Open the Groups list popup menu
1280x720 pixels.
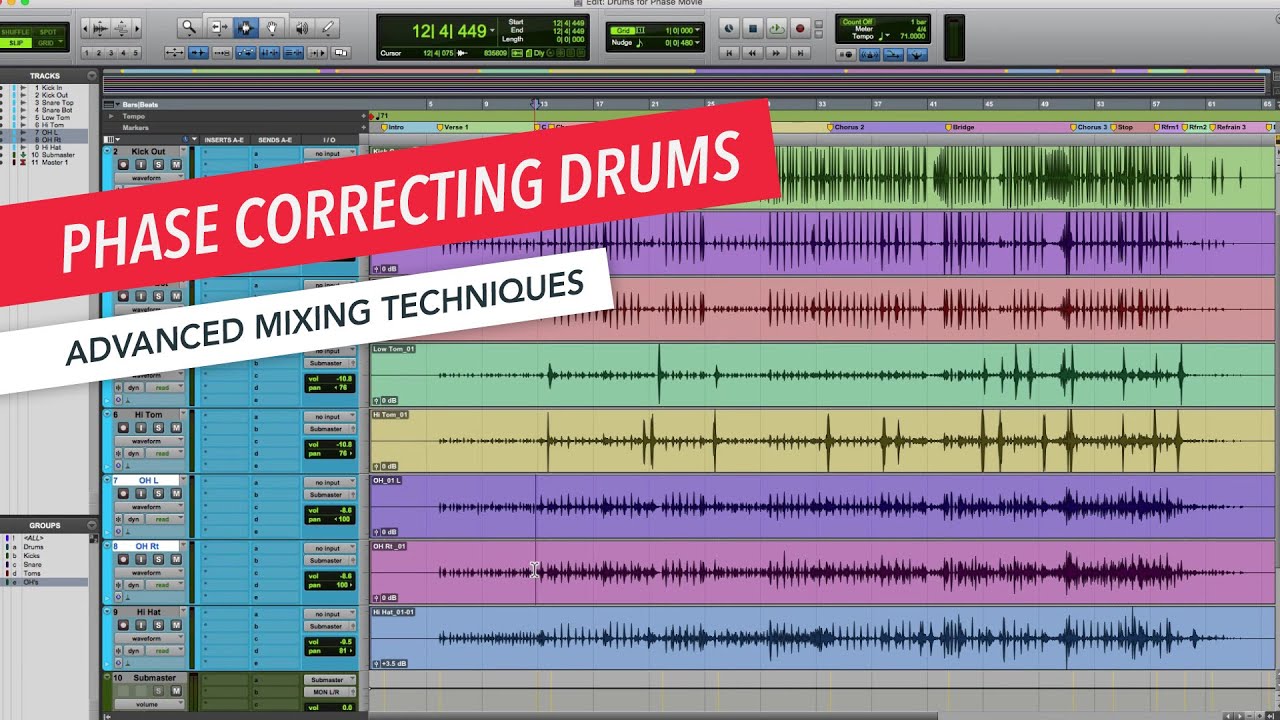[x=92, y=525]
